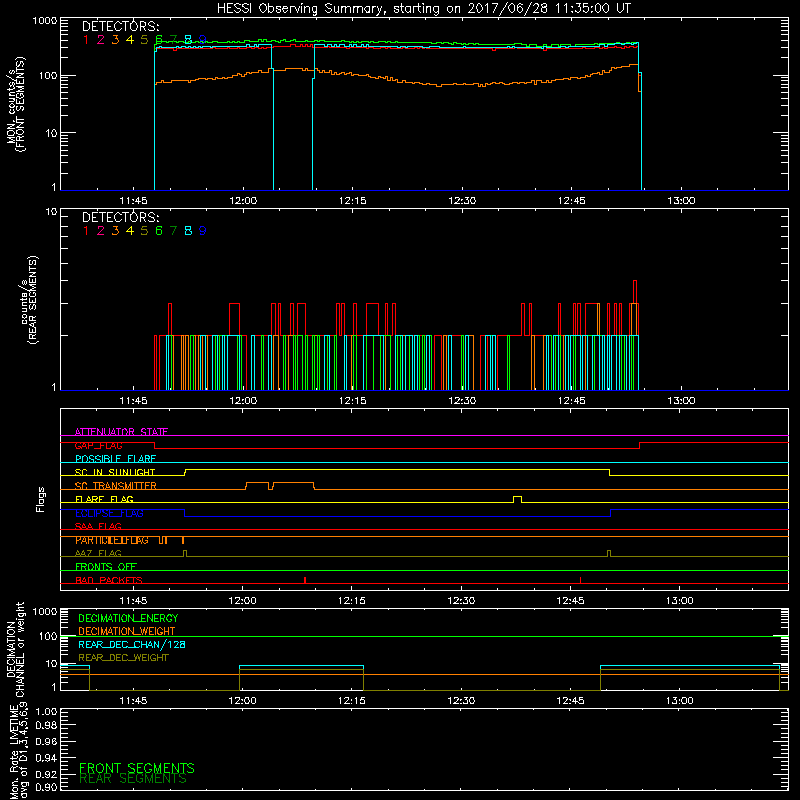Select detector number 8 in rear segments legend
Screen dimensions: 800x800
pos(188,231)
